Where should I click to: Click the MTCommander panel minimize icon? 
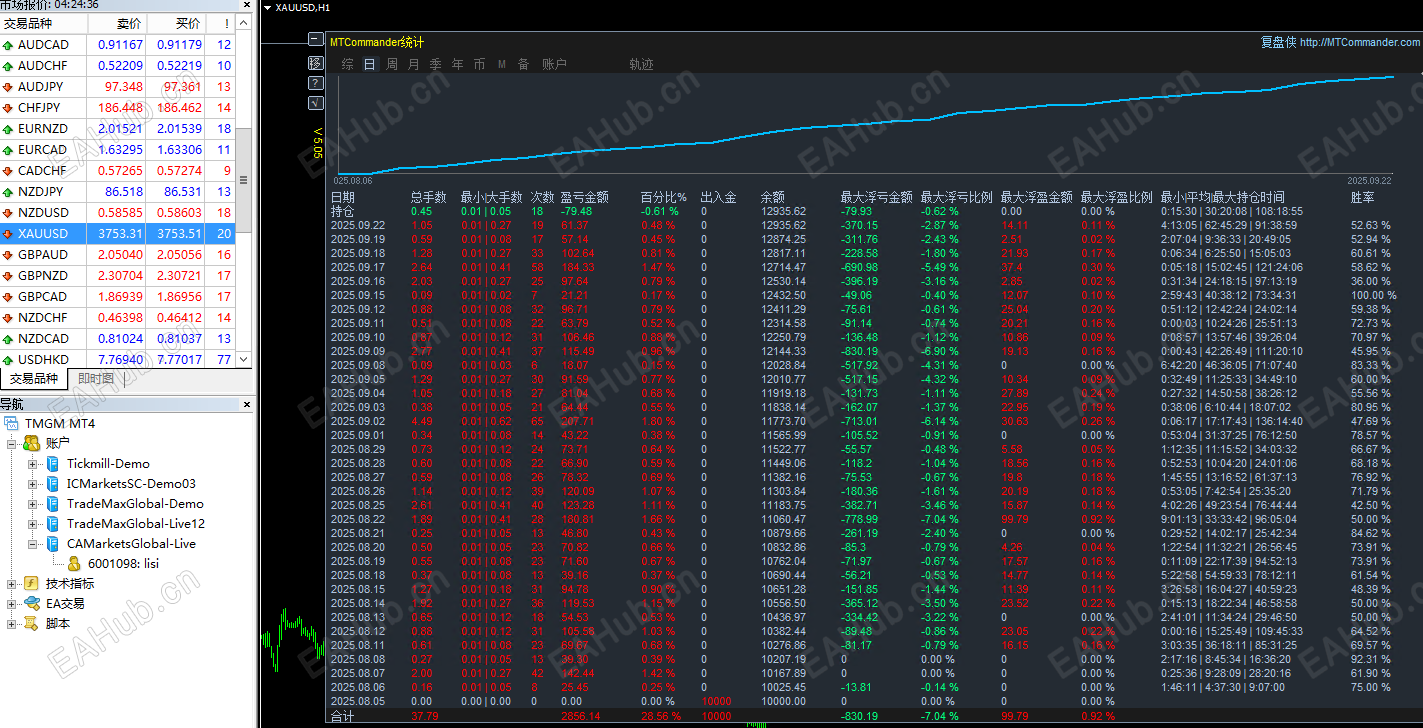pyautogui.click(x=316, y=40)
